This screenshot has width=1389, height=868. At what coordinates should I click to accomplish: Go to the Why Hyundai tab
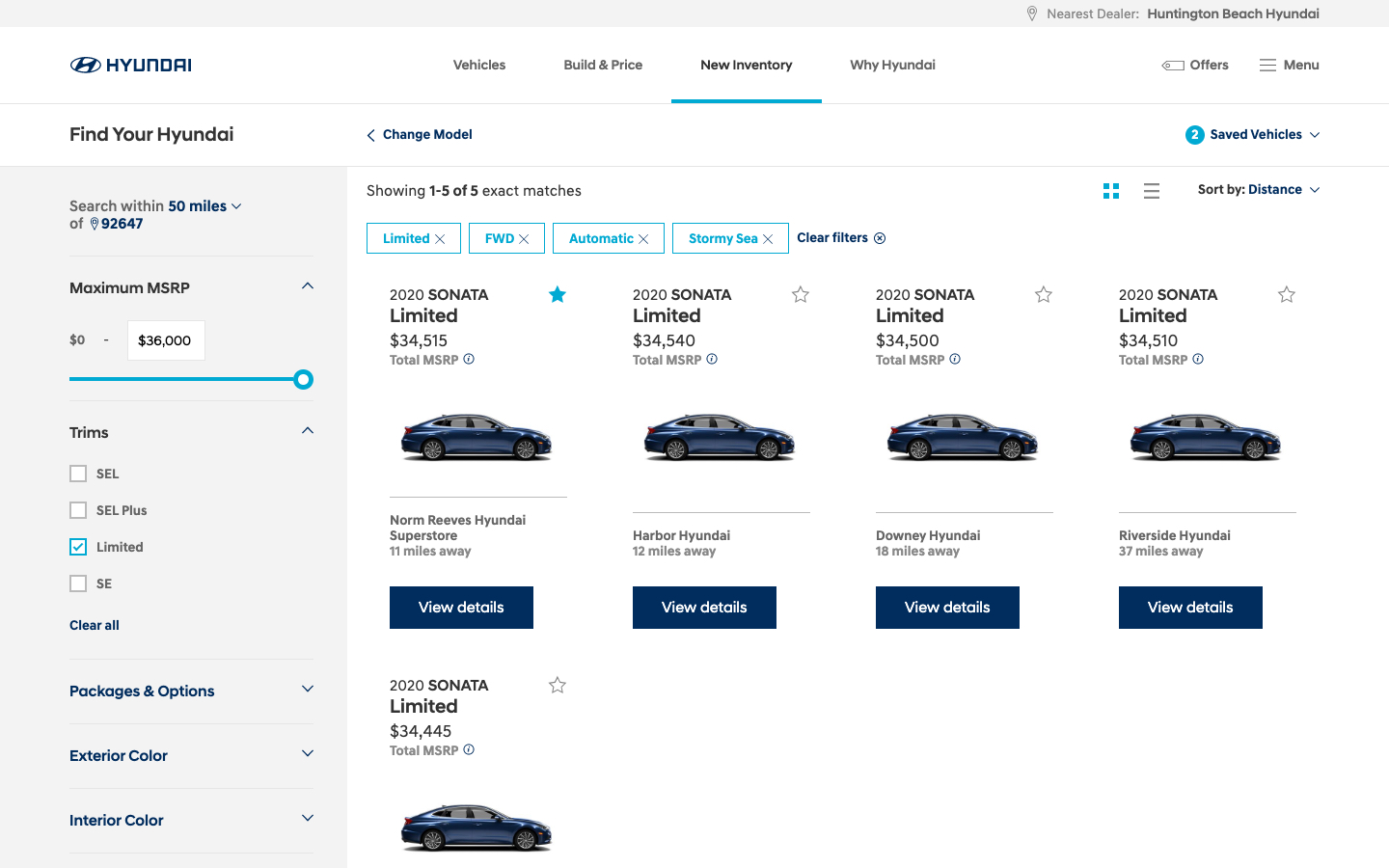tap(892, 65)
